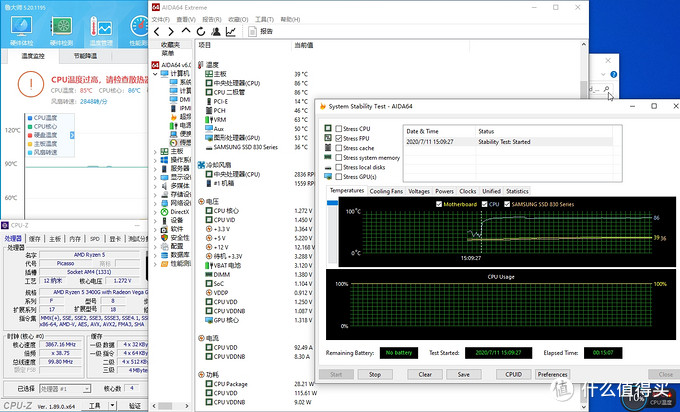Viewport: 680px width, 412px height.
Task: Click the blue graph slider beside temperature chart
Action: coord(332,203)
